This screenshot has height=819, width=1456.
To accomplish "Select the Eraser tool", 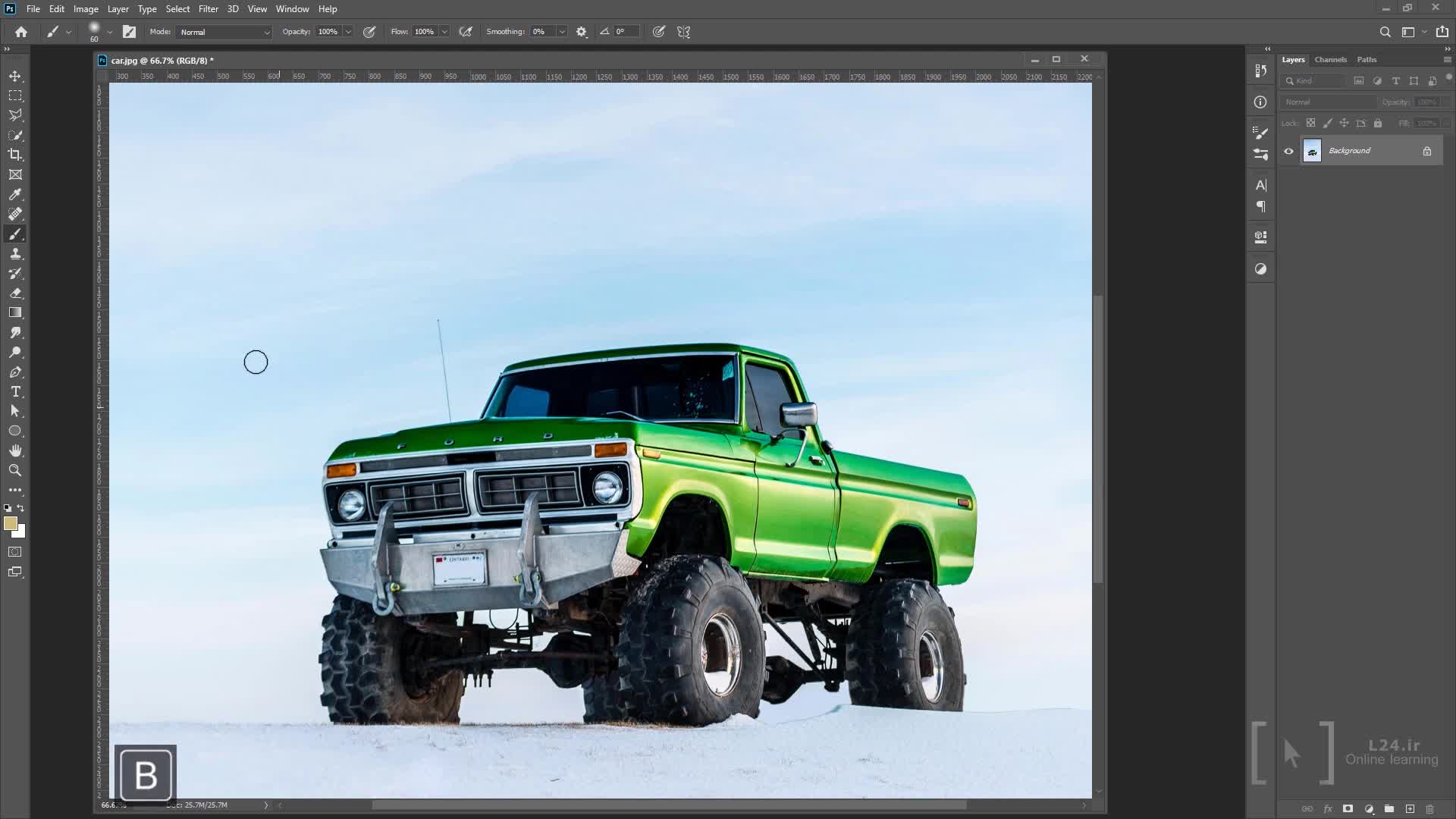I will [x=15, y=293].
